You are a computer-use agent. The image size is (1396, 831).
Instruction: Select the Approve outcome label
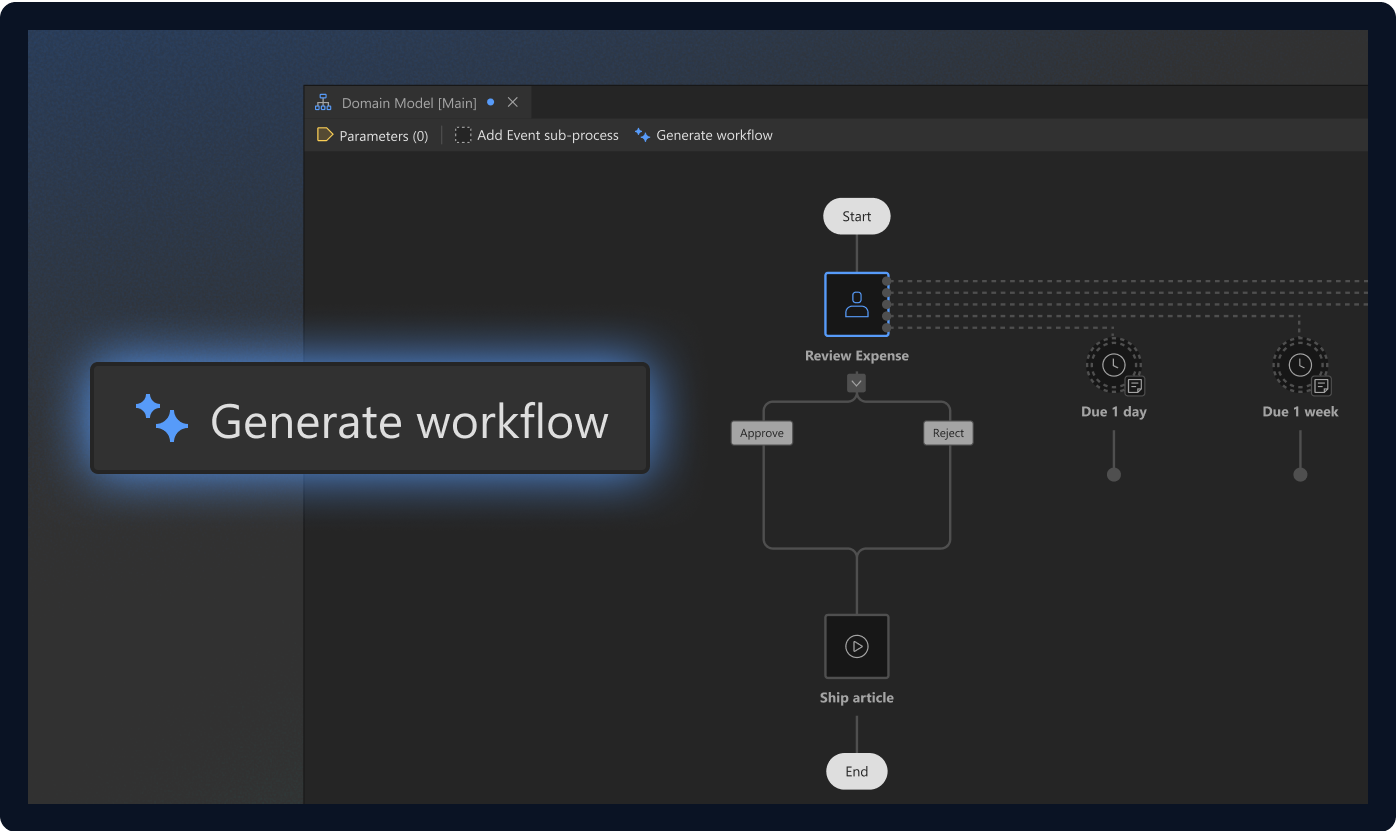[x=762, y=433]
